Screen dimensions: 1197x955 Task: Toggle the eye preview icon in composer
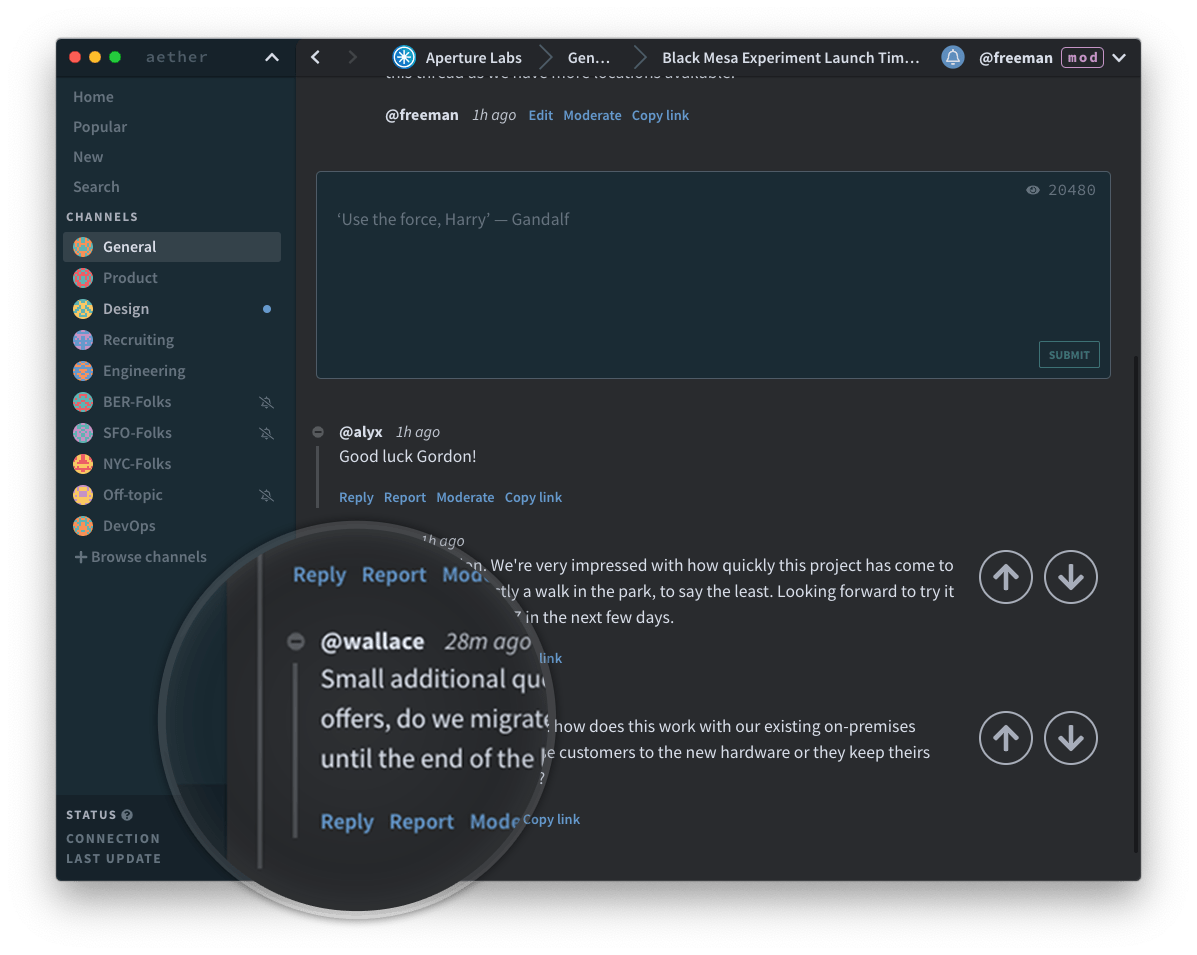1033,190
